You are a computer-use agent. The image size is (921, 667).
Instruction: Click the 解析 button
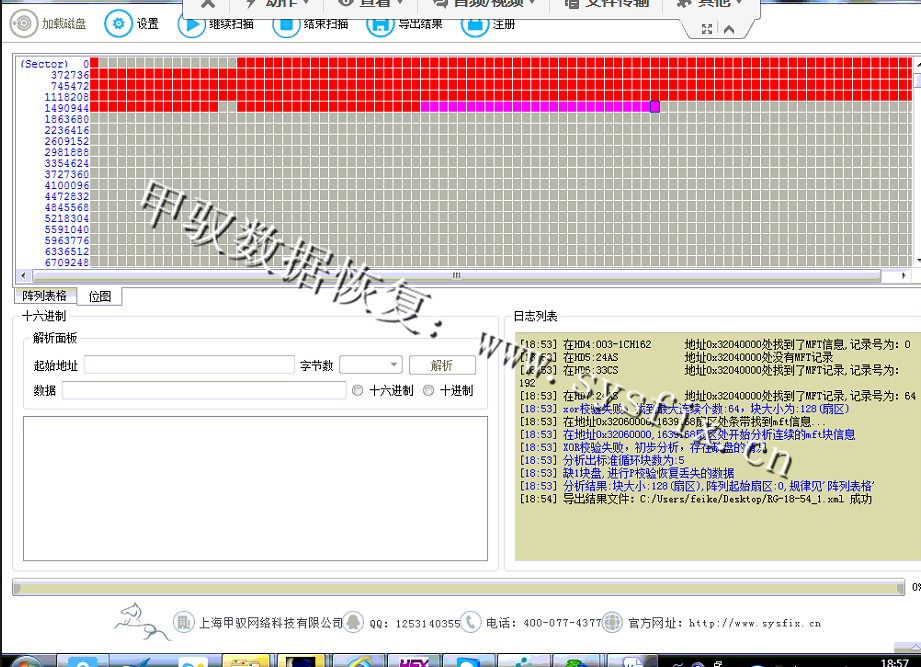(442, 365)
